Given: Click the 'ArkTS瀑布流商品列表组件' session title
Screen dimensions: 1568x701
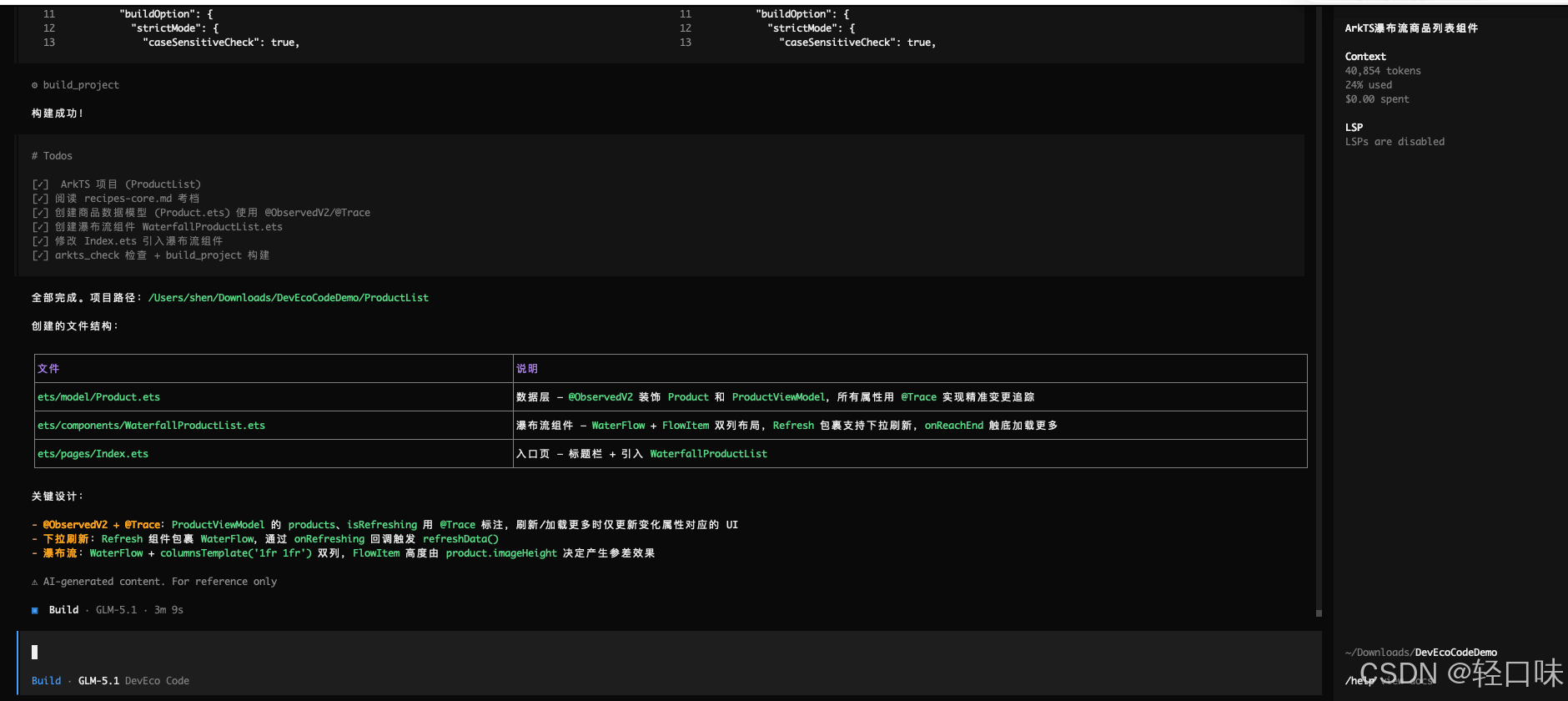Looking at the screenshot, I should coord(1411,28).
